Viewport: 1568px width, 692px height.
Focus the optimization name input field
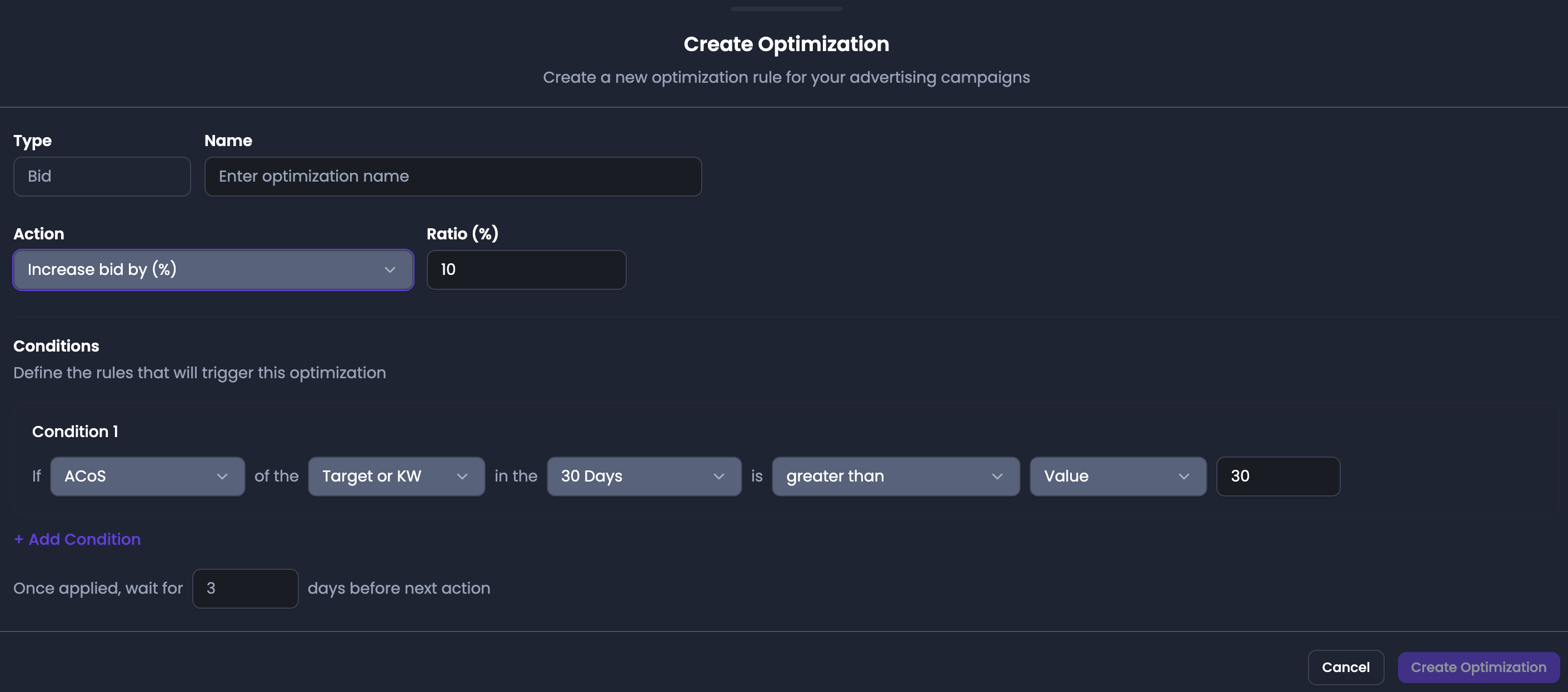[453, 177]
